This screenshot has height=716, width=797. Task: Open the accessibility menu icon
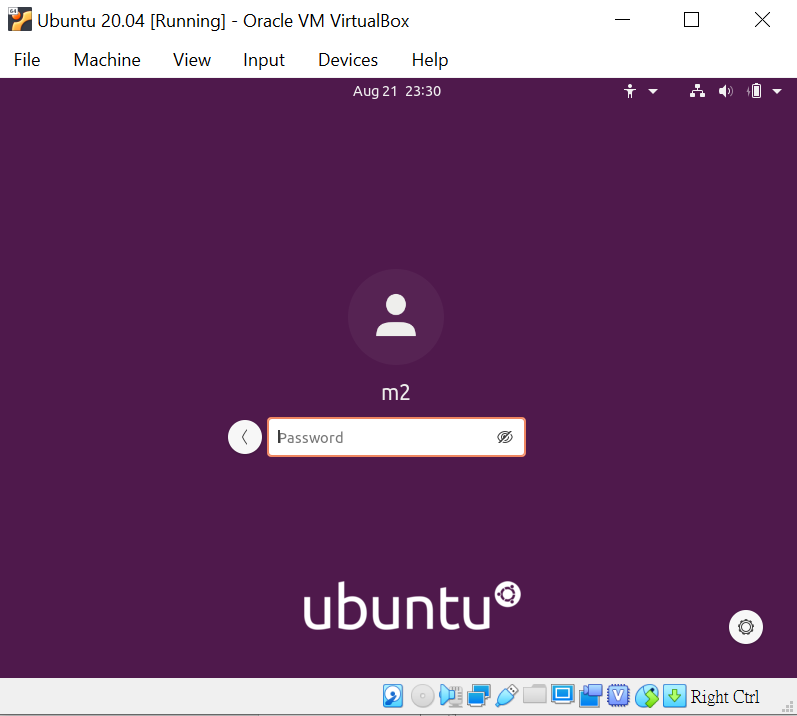[630, 91]
